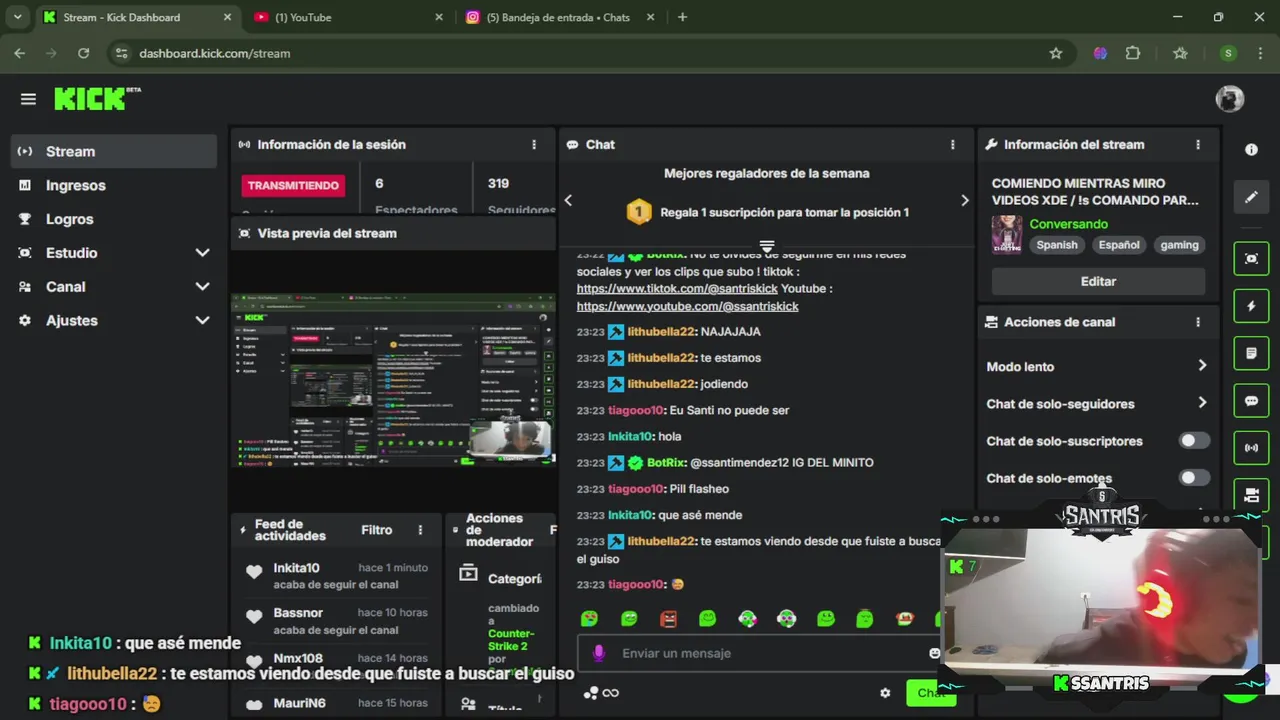Open Modo lento options arrow

coord(1202,366)
